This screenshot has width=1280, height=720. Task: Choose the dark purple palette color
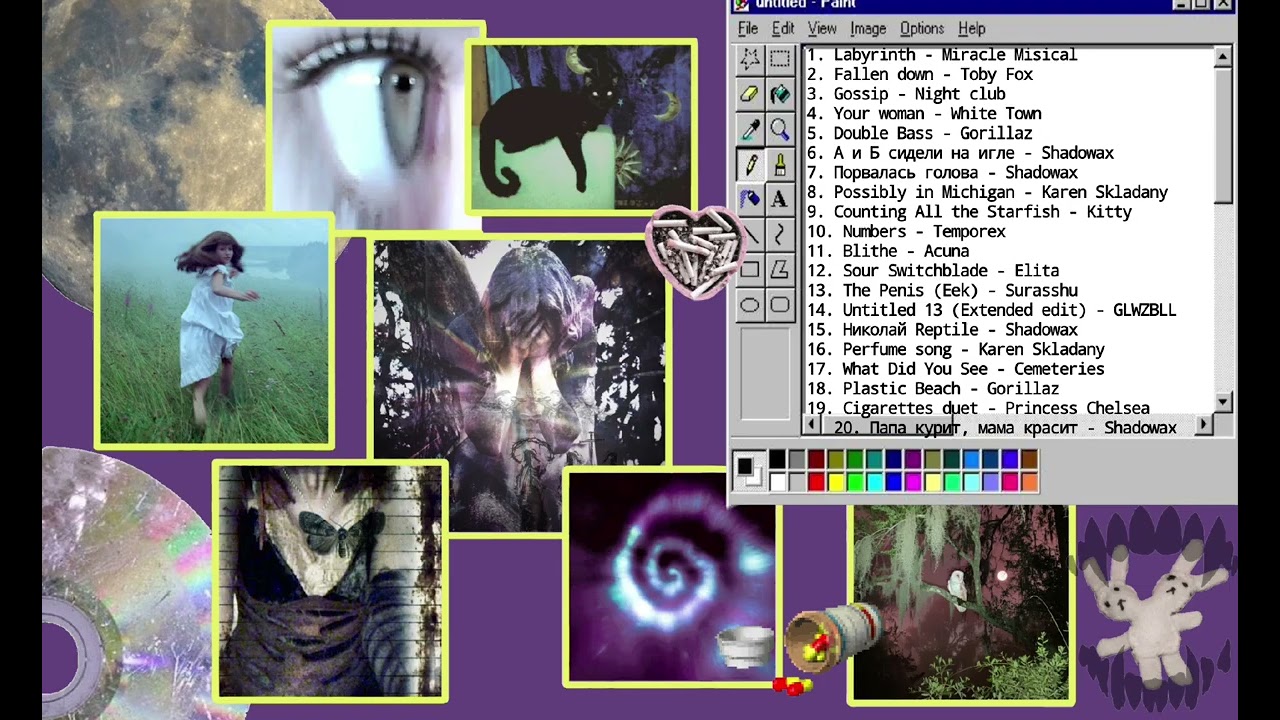pyautogui.click(x=913, y=459)
